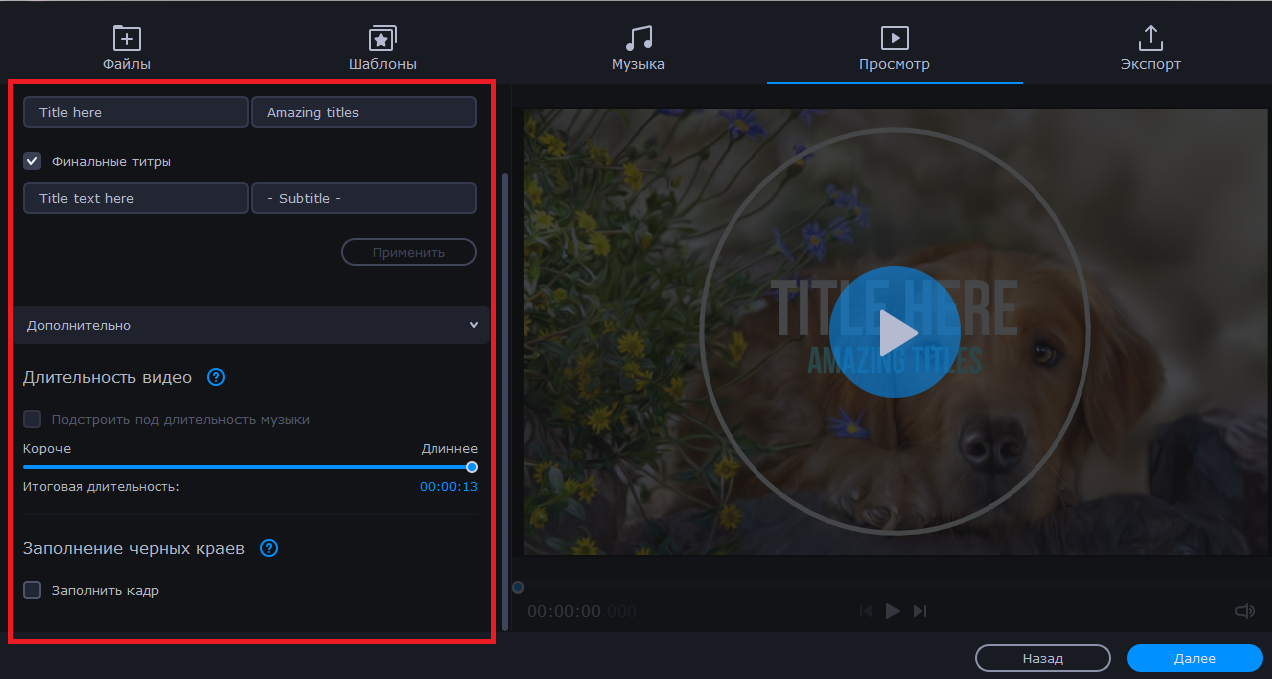Open help for Длительность видео
Screen dimensions: 1272x679
[216, 378]
